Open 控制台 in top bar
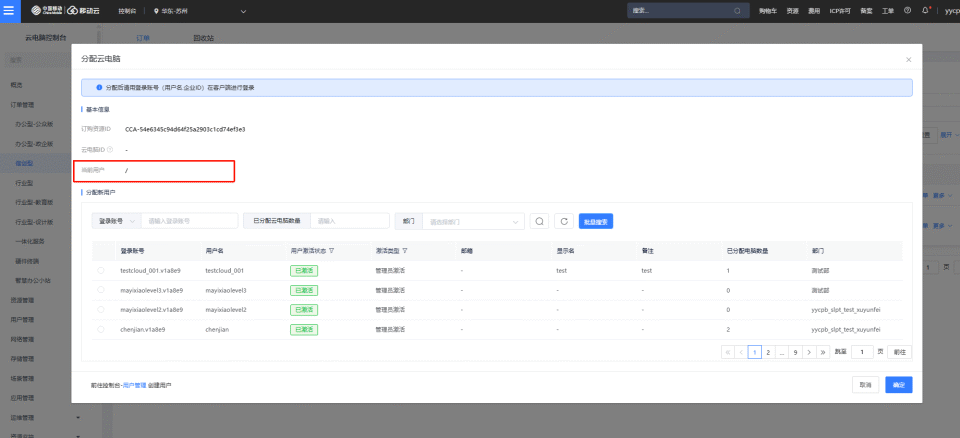The height and width of the screenshot is (438, 960). [127, 11]
